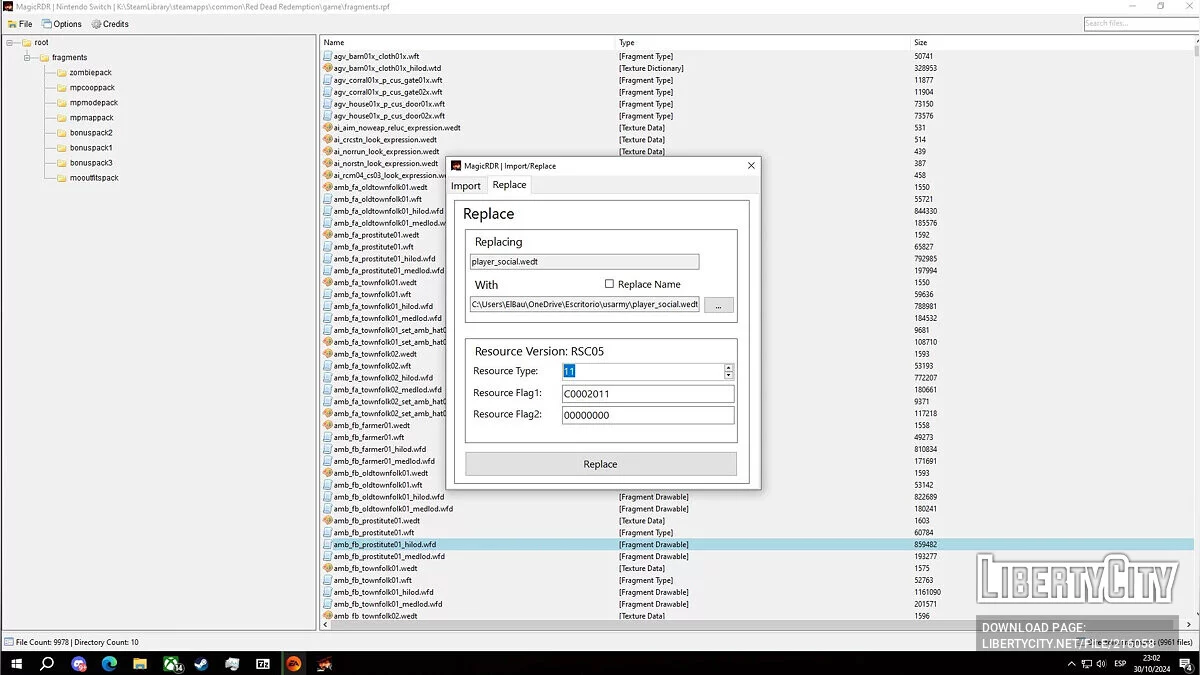
Task: Click the browse "..." button
Action: point(718,305)
